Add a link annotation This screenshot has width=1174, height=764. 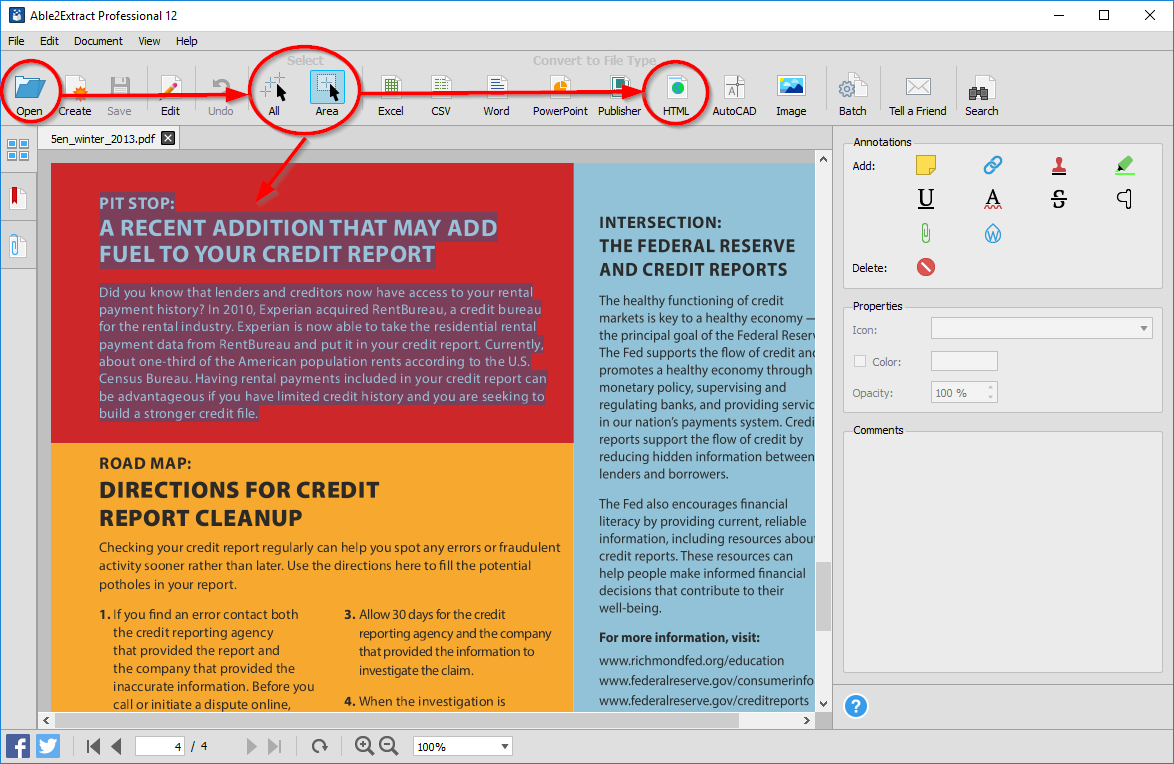pos(993,165)
